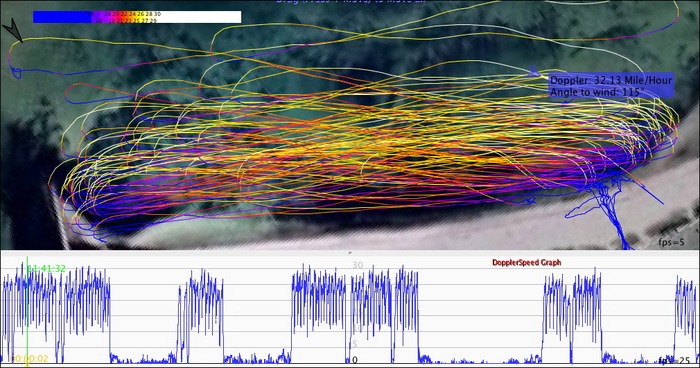The width and height of the screenshot is (700, 368).
Task: Click the yellow 26 mark on speed legend
Action: [x=141, y=15]
